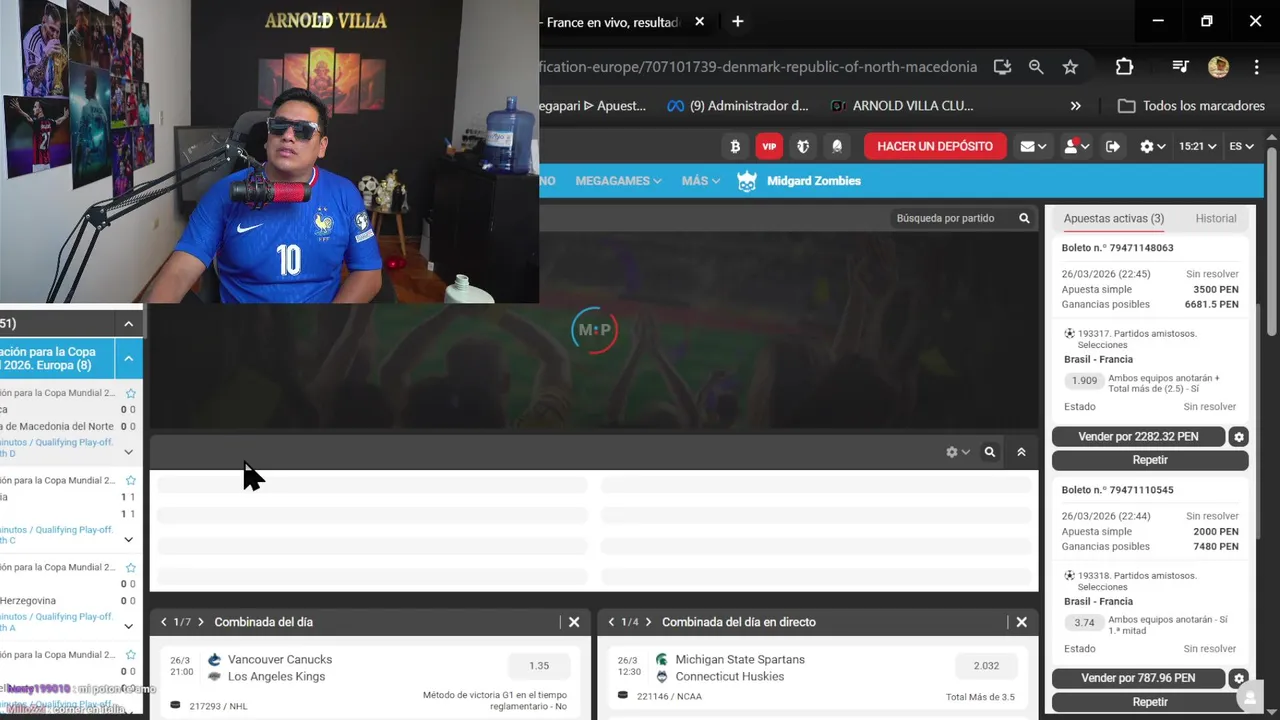Screen dimensions: 1280x720
Task: Open new browser tab with plus icon
Action: tap(737, 21)
